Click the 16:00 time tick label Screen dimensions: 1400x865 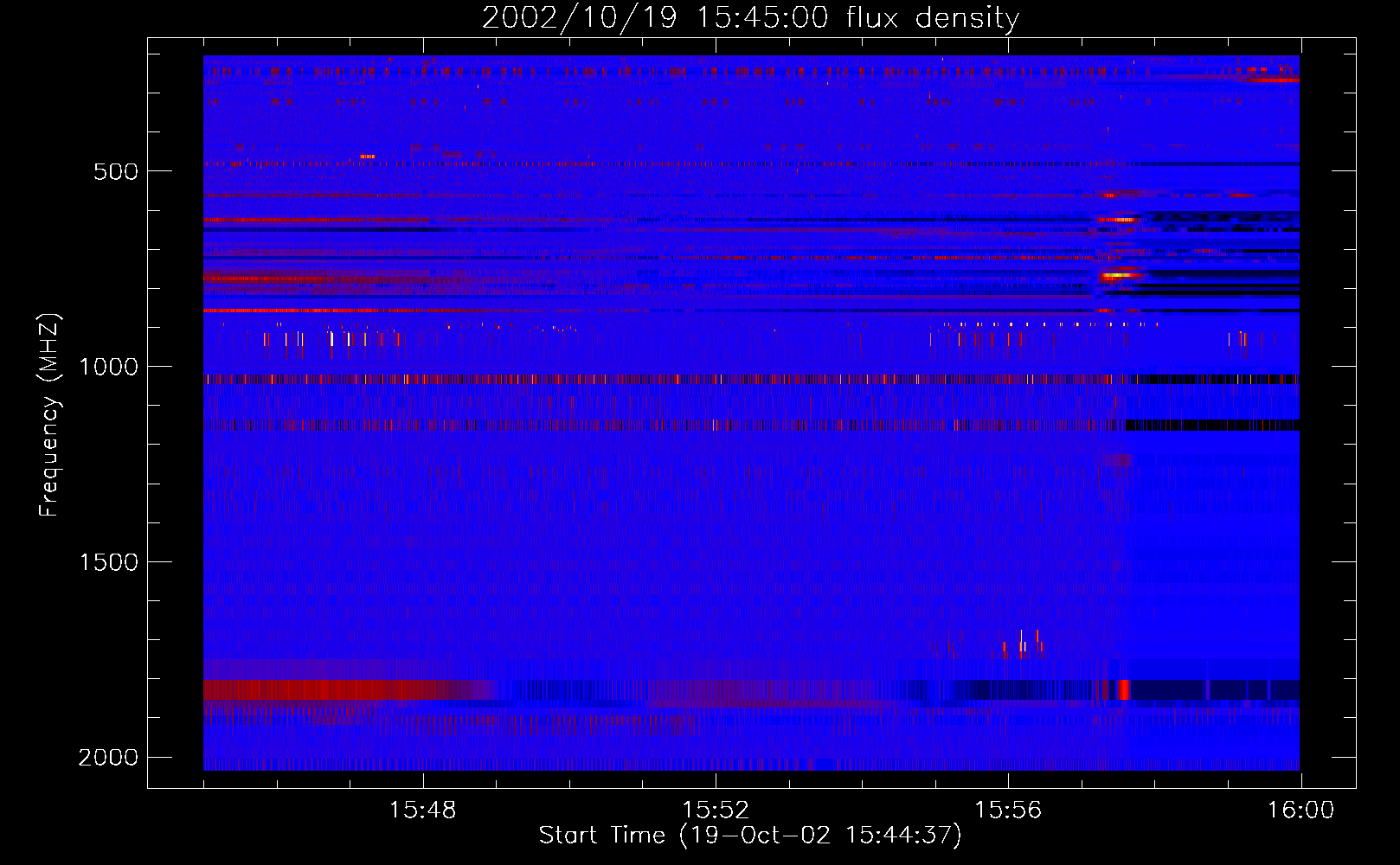1300,810
